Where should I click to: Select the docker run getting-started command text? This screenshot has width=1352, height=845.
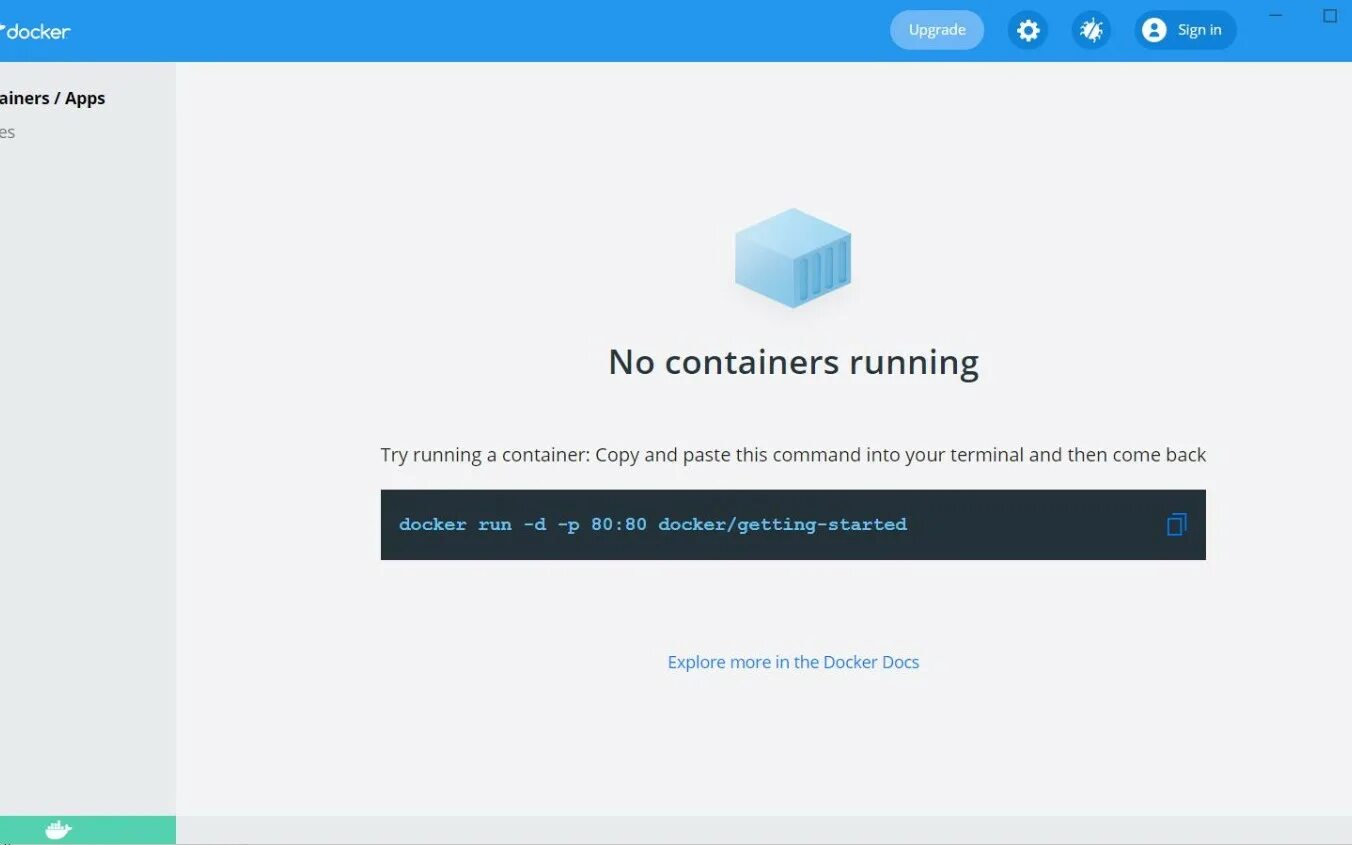click(x=652, y=524)
